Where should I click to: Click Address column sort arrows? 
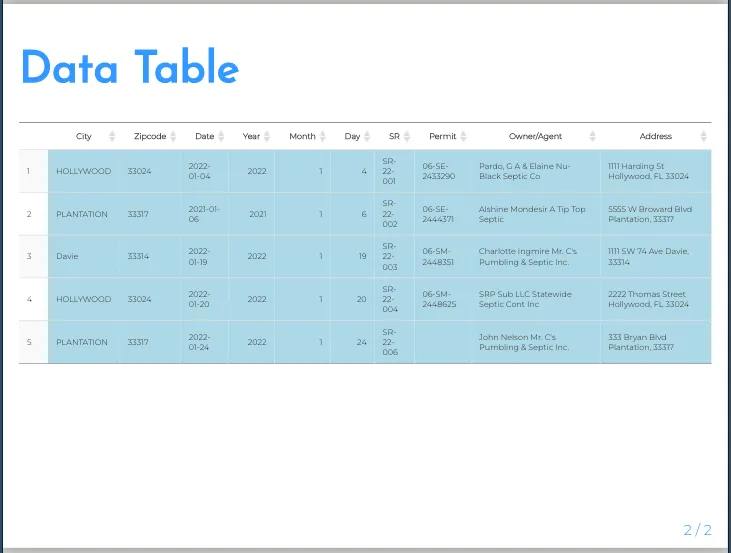tap(703, 136)
